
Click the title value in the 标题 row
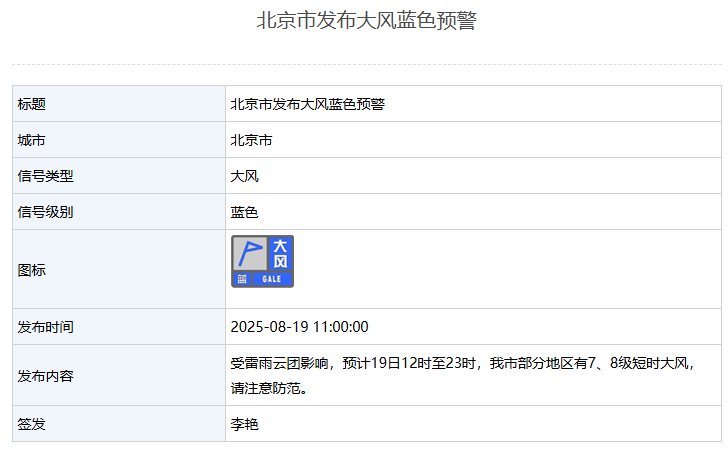[x=308, y=104]
